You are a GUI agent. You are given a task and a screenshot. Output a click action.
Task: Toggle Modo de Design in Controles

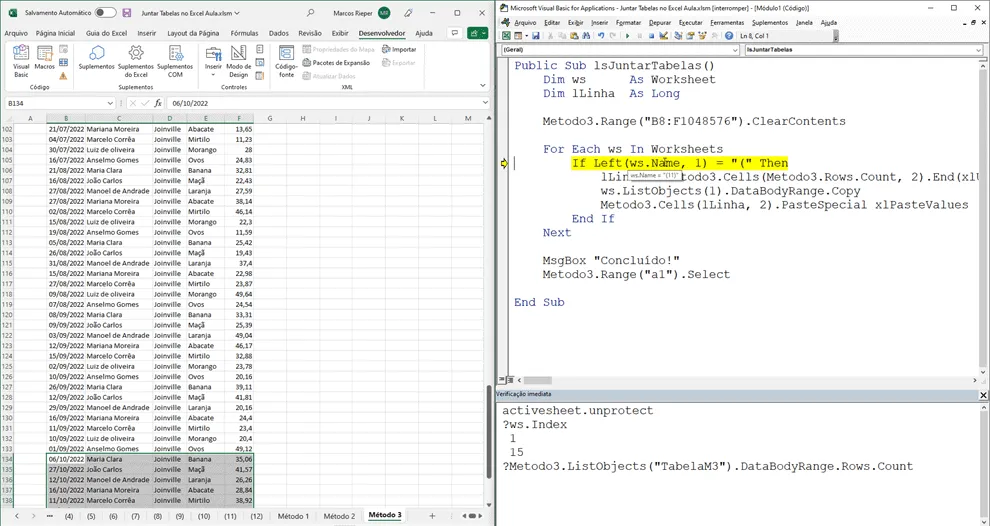tap(239, 61)
